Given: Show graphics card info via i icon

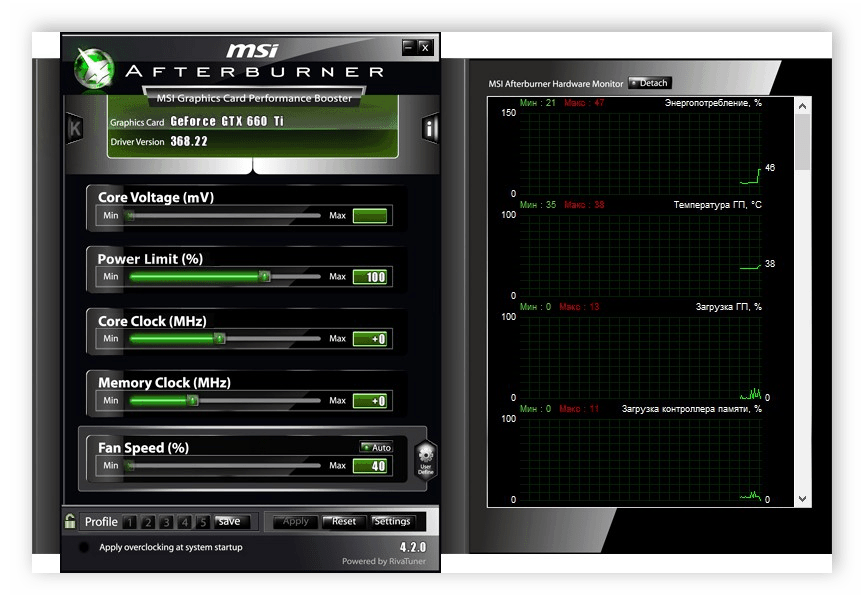Looking at the screenshot, I should click(x=430, y=128).
